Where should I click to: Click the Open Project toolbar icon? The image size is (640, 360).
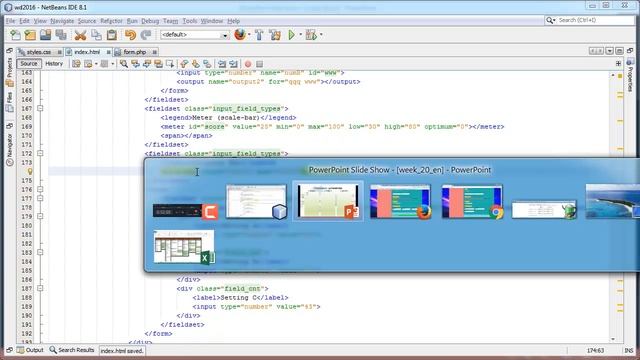pyautogui.click(x=45, y=35)
